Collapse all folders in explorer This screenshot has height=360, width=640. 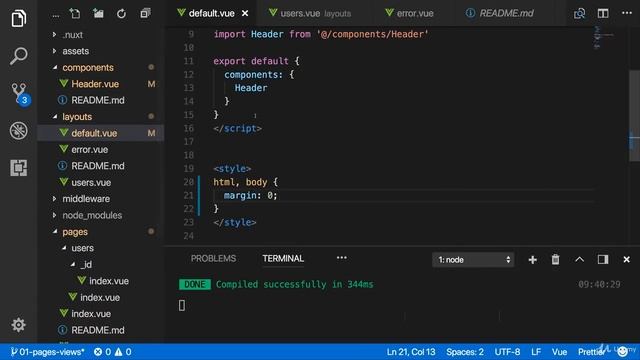point(145,13)
